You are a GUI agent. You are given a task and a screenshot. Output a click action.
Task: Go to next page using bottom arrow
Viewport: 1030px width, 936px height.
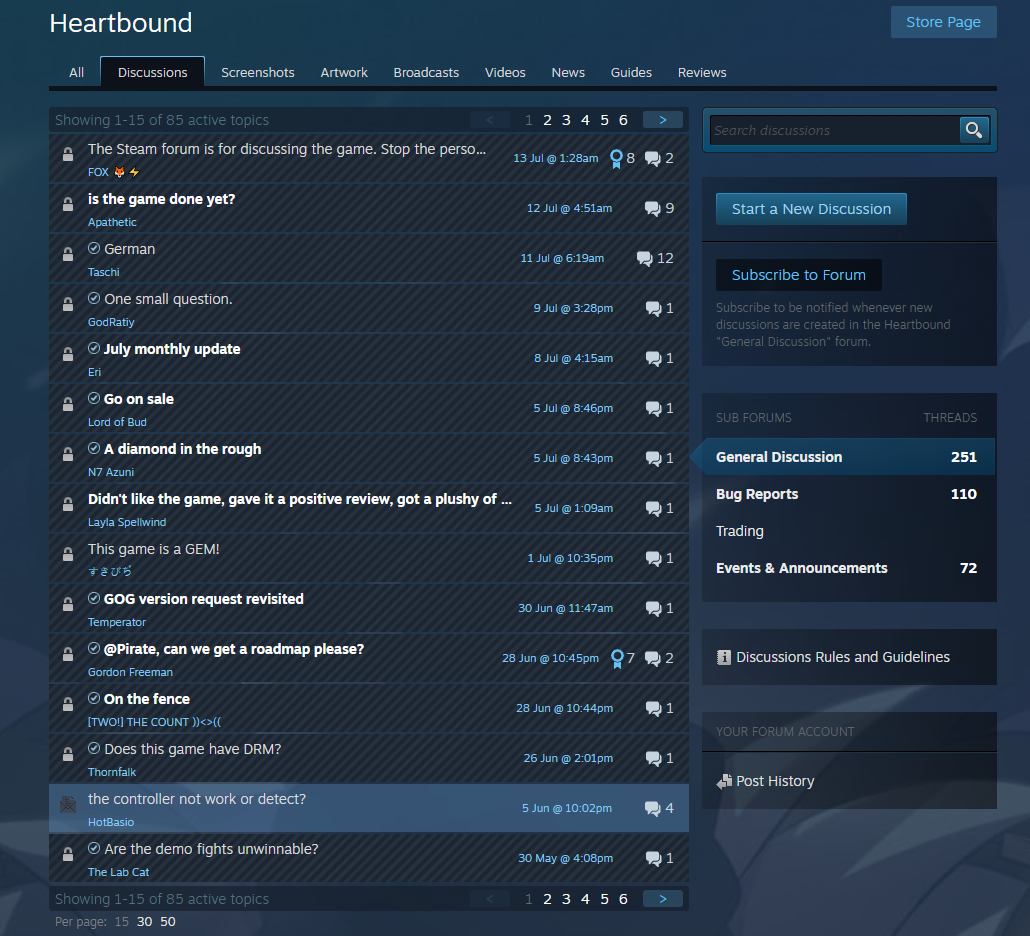tap(663, 899)
